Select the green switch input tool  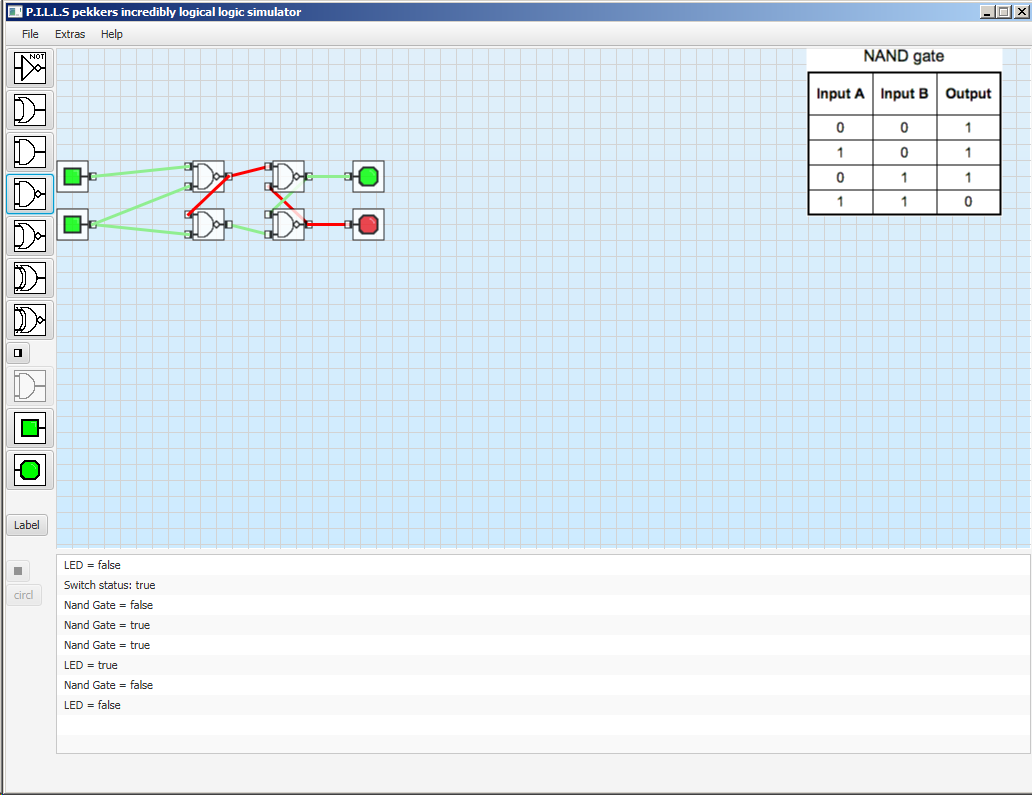[x=30, y=428]
